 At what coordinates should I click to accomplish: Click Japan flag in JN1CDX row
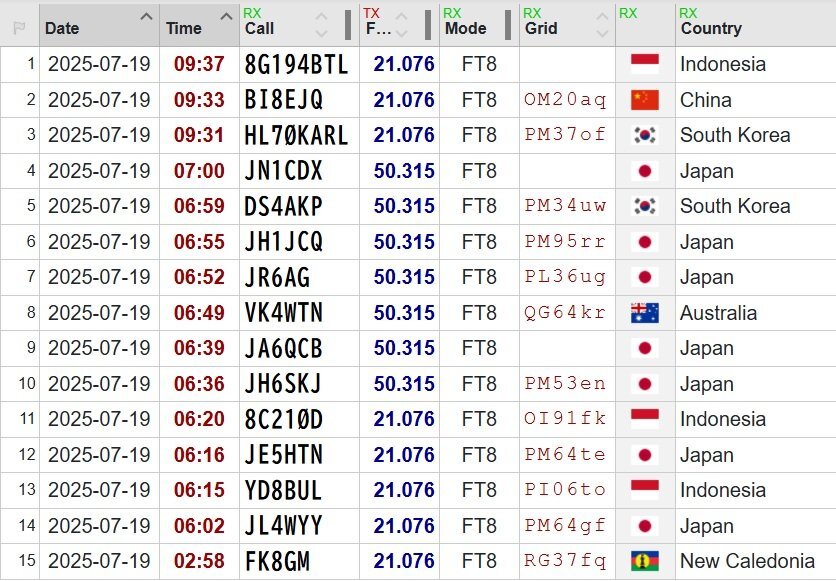point(645,171)
